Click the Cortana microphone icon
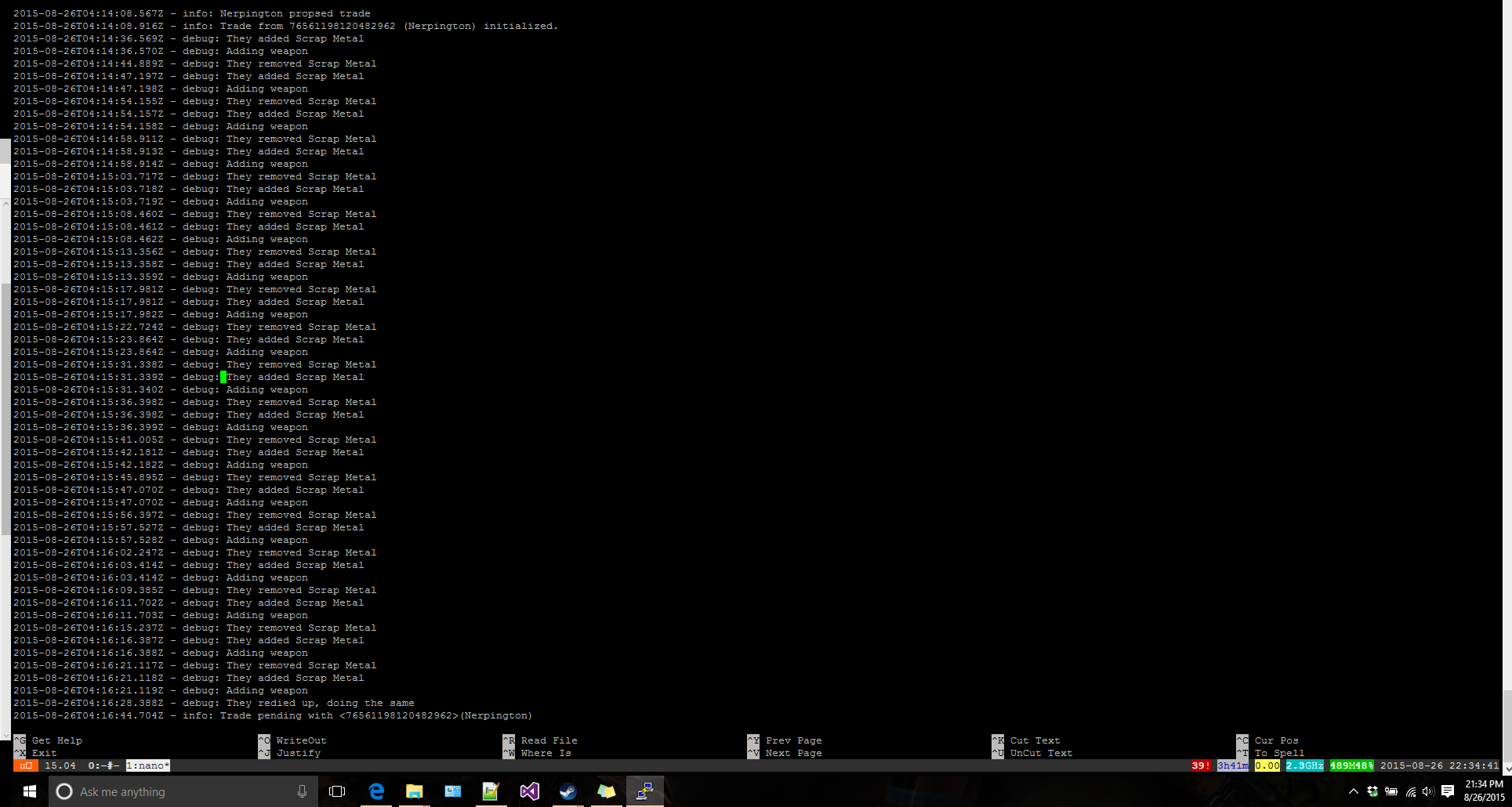Image resolution: width=1512 pixels, height=807 pixels. pos(302,791)
